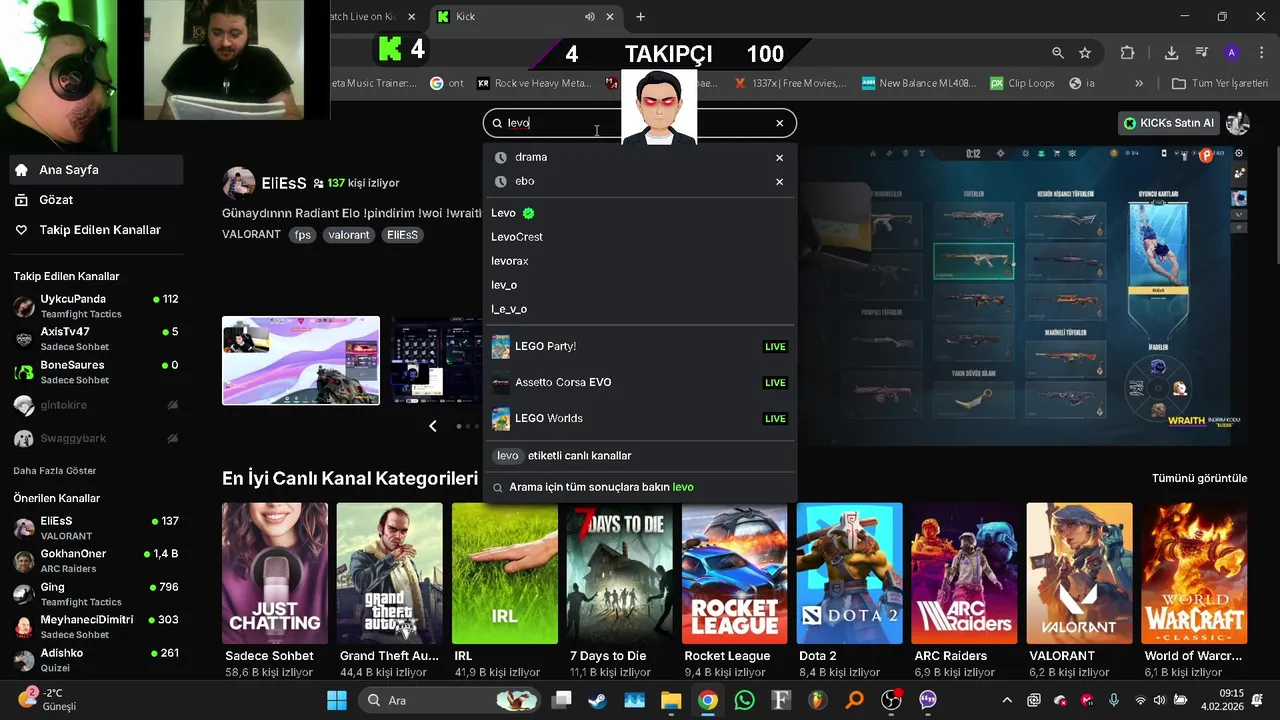Image resolution: width=1280 pixels, height=720 pixels.
Task: Open GokhanOner recommended channel
Action: (97, 561)
